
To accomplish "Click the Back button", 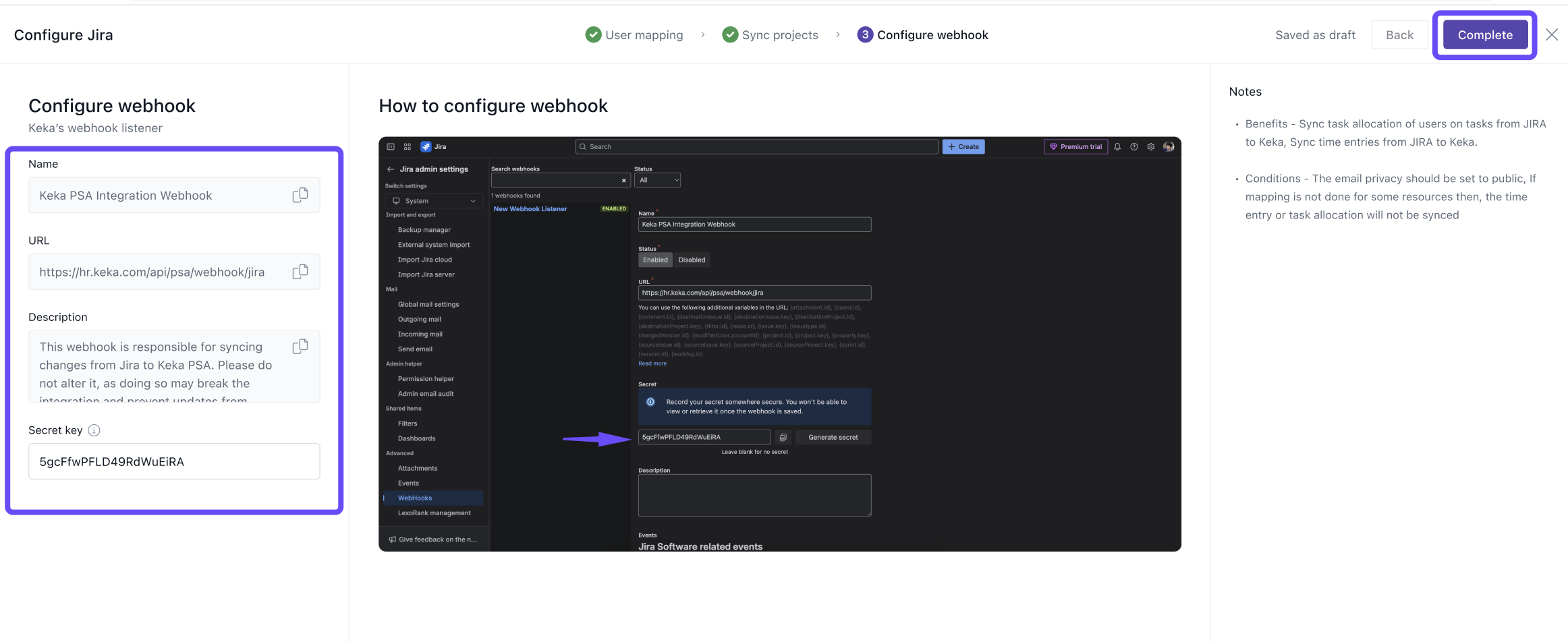I will click(1399, 35).
